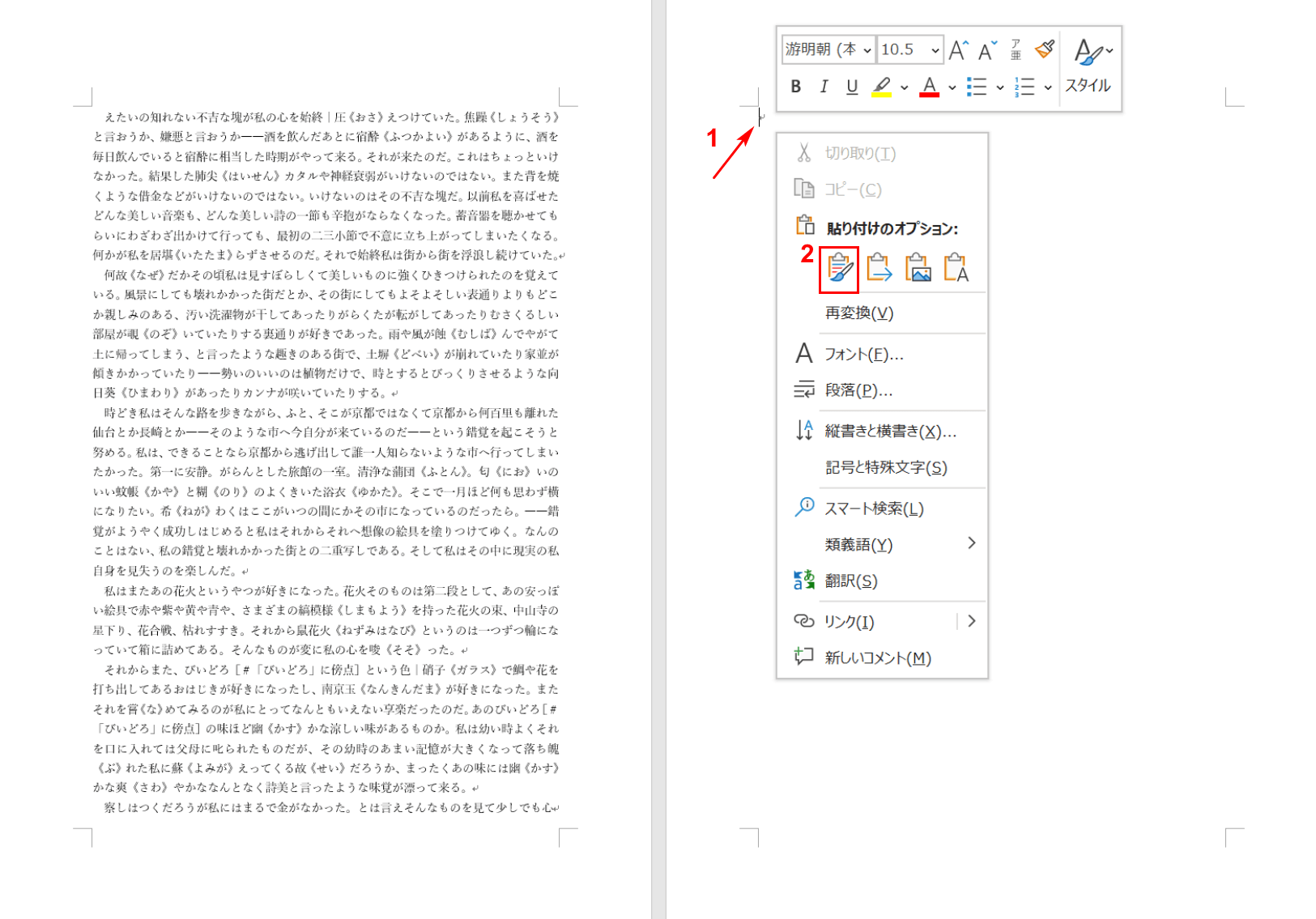Paste clipboard content as a picture
Viewport: 1316px width, 919px height.
[917, 268]
